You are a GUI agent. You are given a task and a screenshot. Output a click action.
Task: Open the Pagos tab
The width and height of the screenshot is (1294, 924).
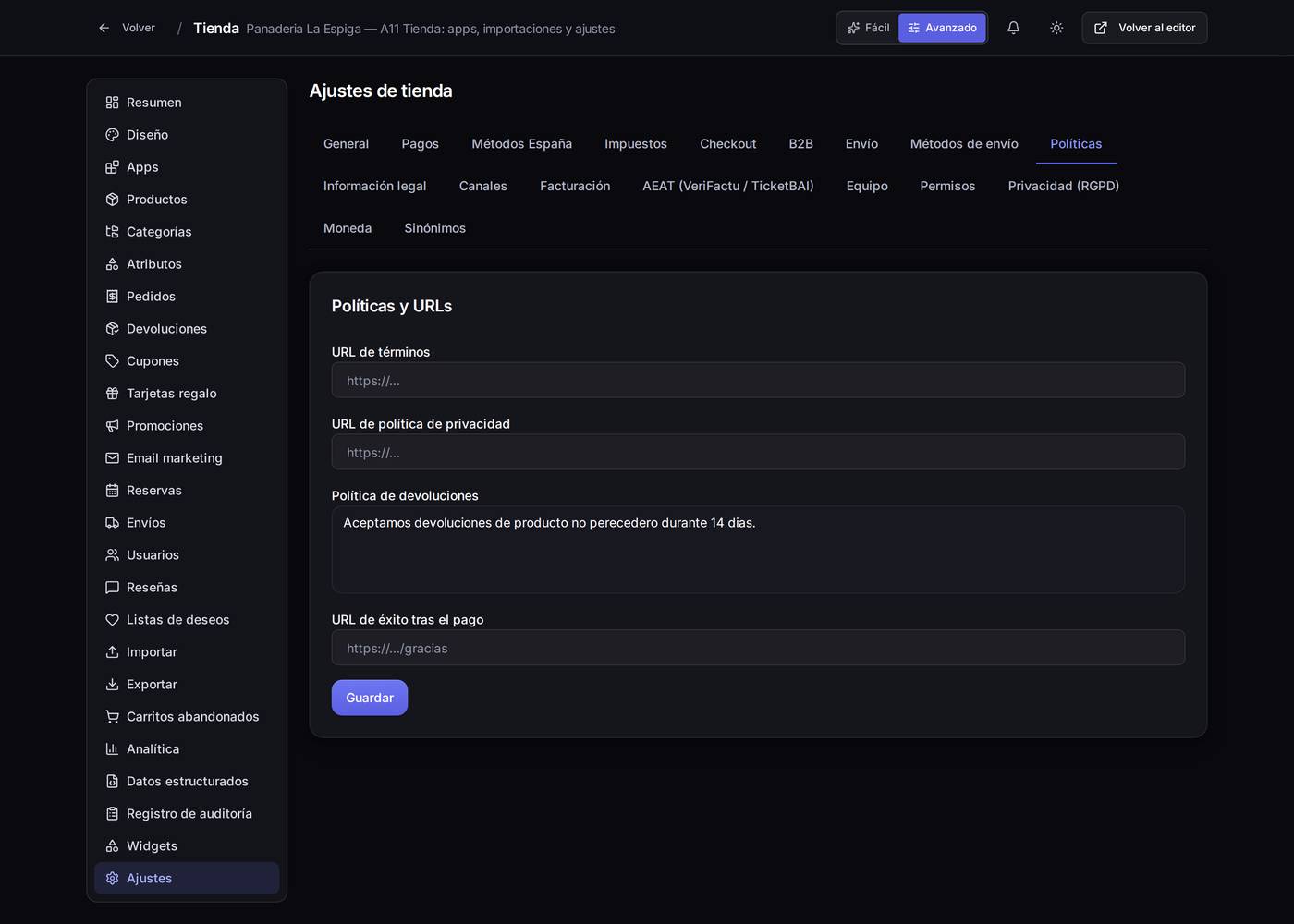(x=420, y=144)
